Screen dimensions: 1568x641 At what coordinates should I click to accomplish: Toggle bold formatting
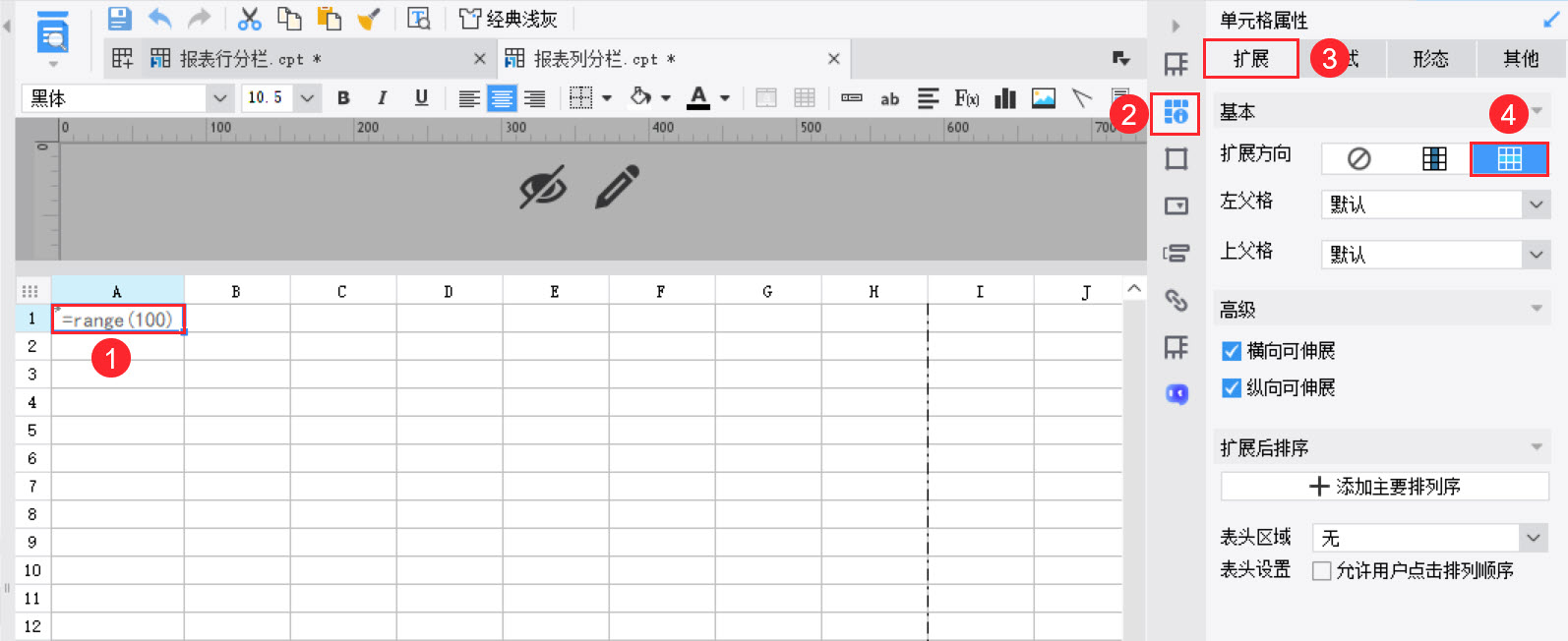[x=343, y=98]
